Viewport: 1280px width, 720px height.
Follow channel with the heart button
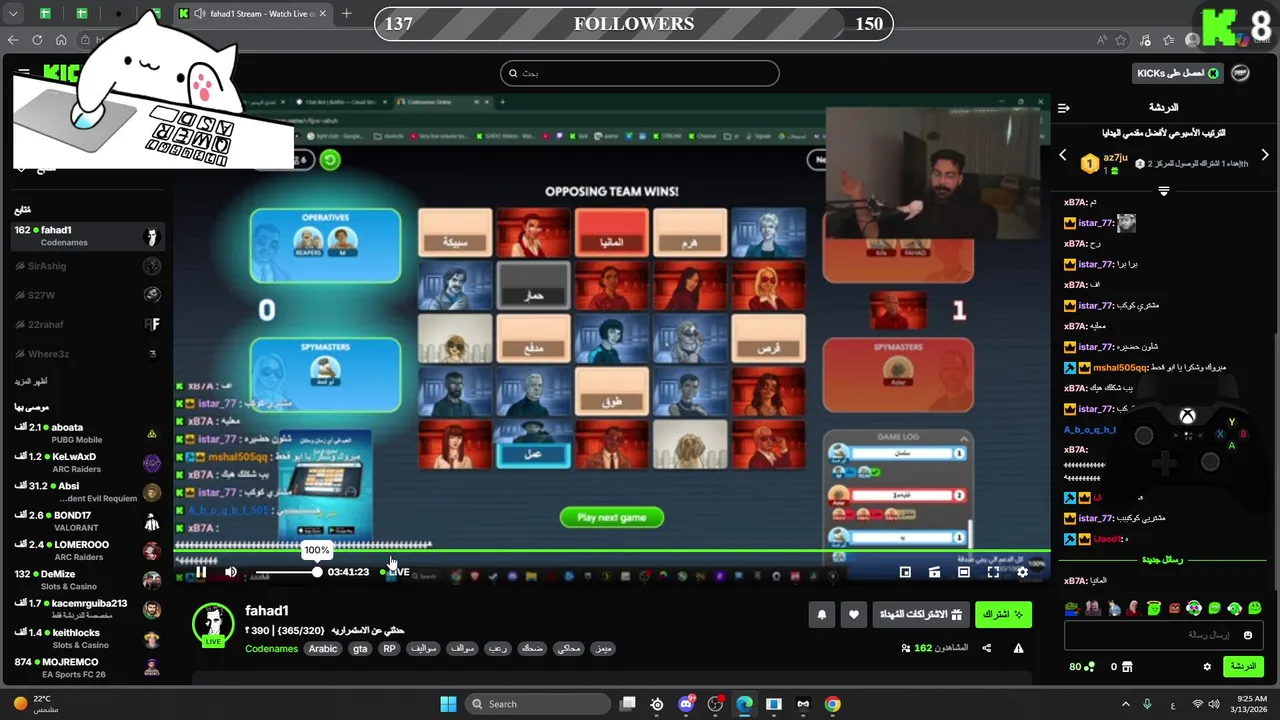853,615
